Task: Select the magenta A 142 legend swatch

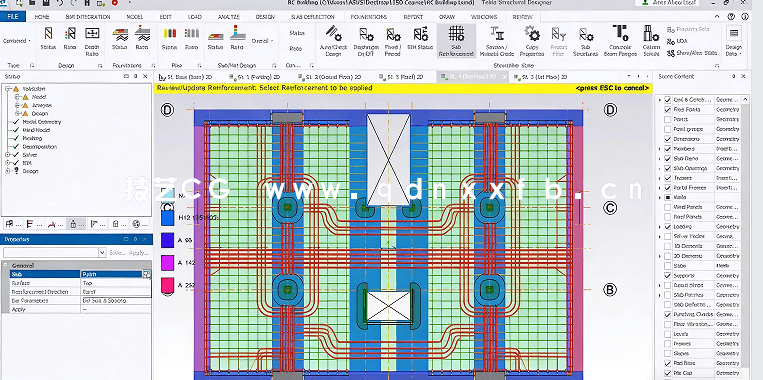Action: [167, 263]
